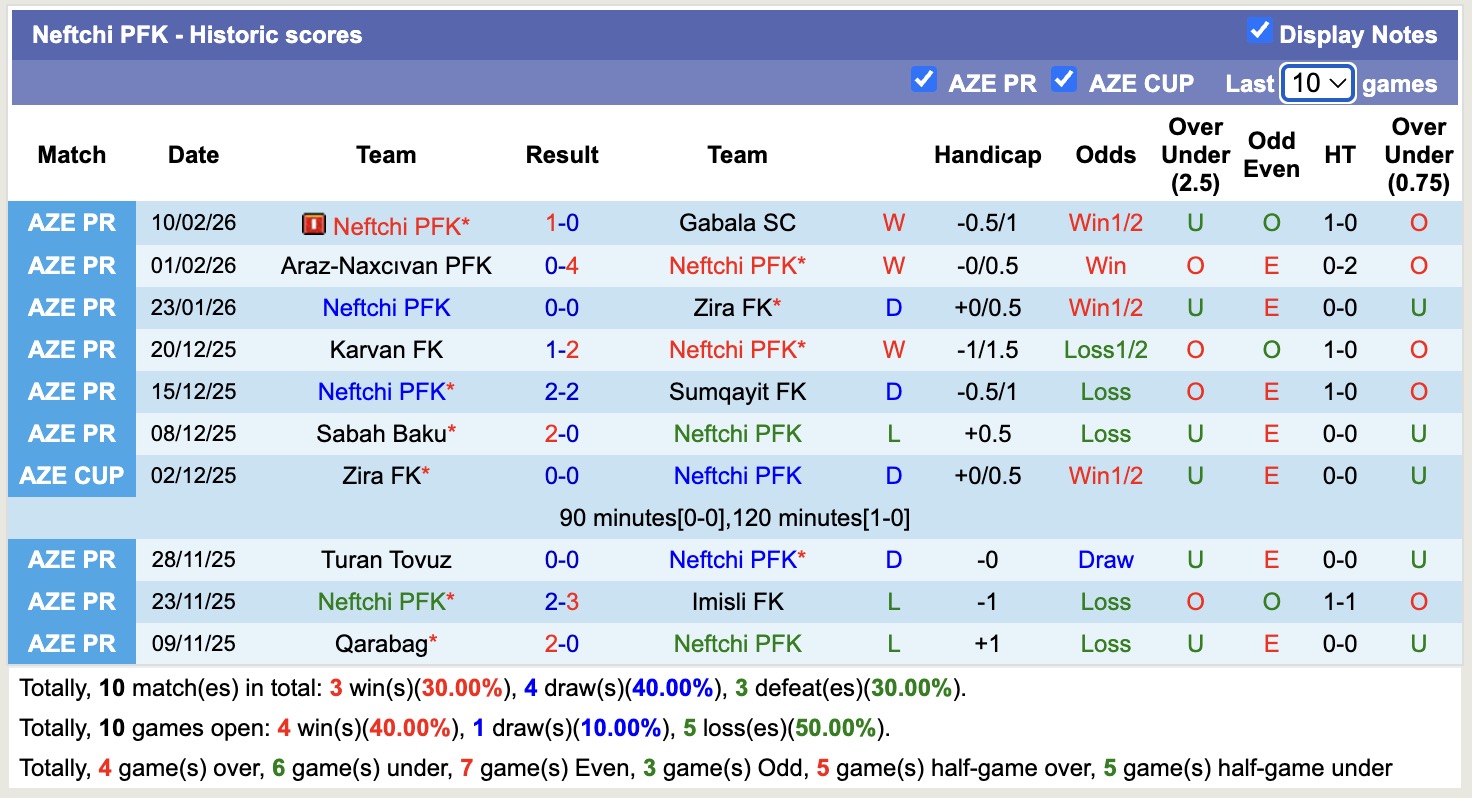Click the Imisli FK team name
Screen dimensions: 1472x798
(x=737, y=602)
